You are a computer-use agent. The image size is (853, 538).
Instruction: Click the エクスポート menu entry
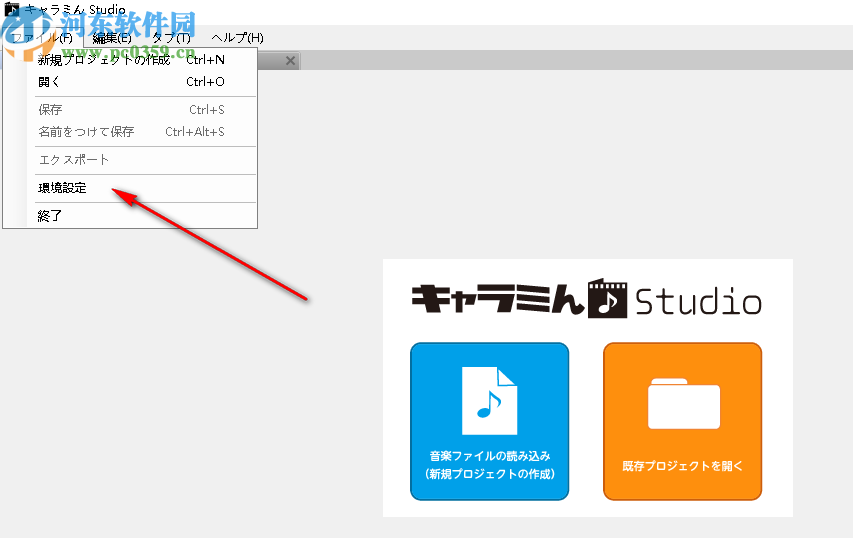pyautogui.click(x=131, y=160)
